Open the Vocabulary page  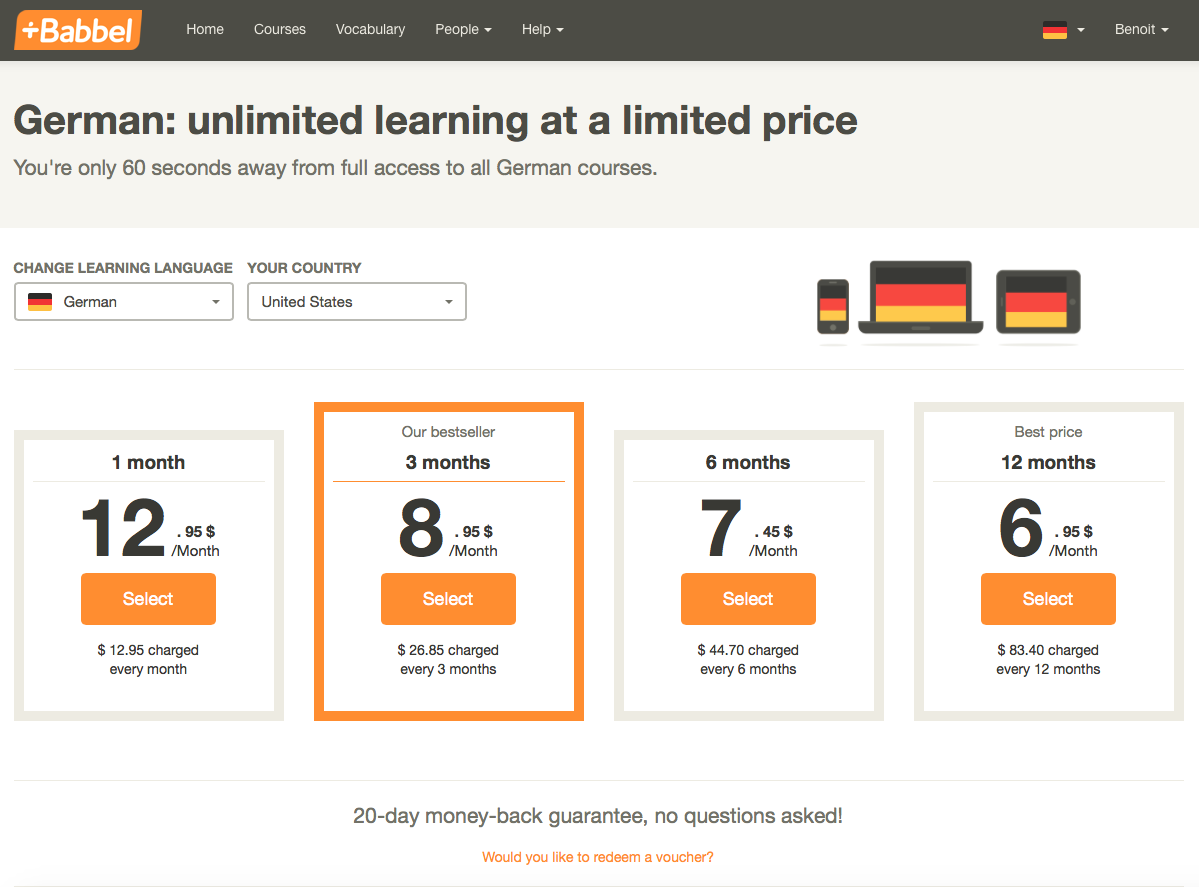coord(370,30)
